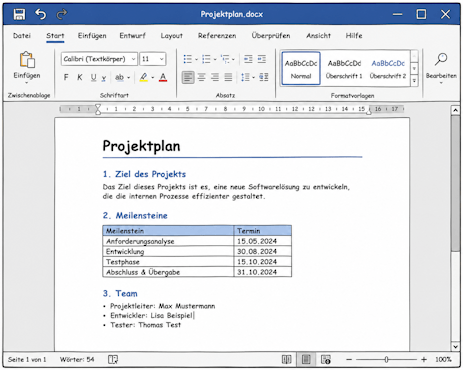Viewport: 463px width, 370px height.
Task: Apply the red font color
Action: 163,77
